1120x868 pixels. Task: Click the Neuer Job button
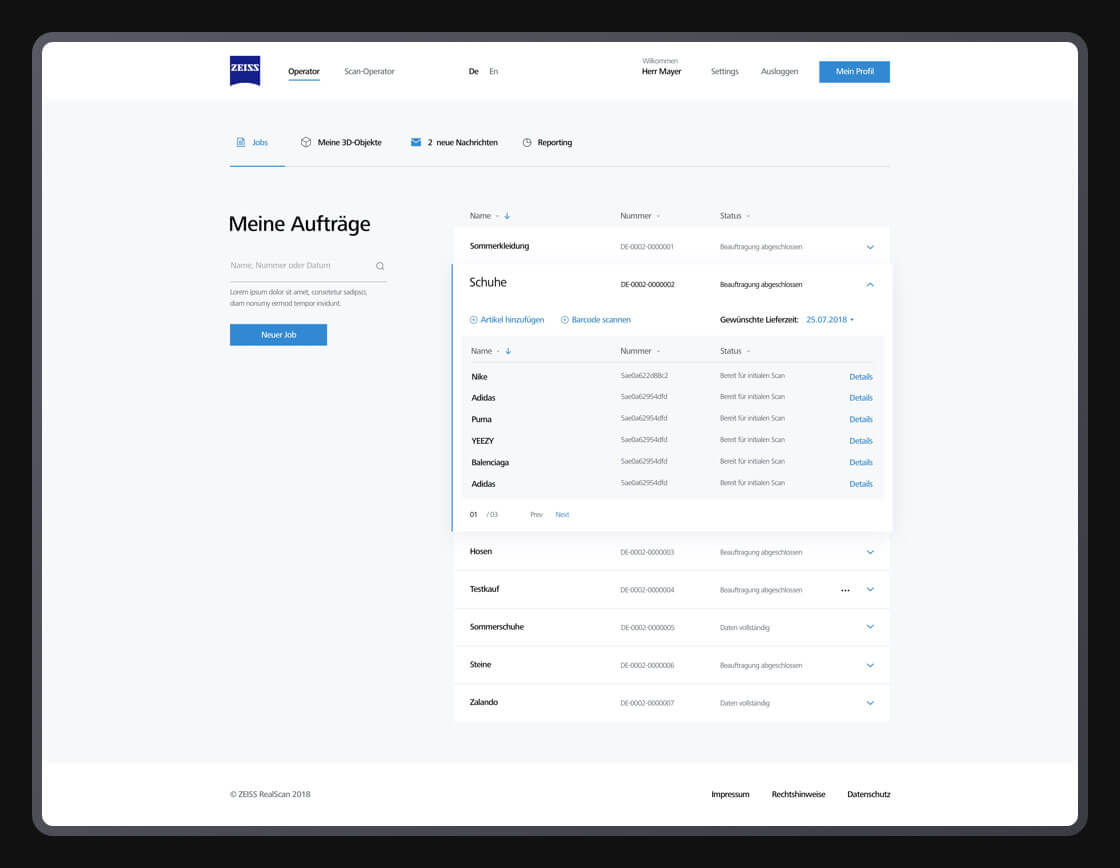[278, 335]
